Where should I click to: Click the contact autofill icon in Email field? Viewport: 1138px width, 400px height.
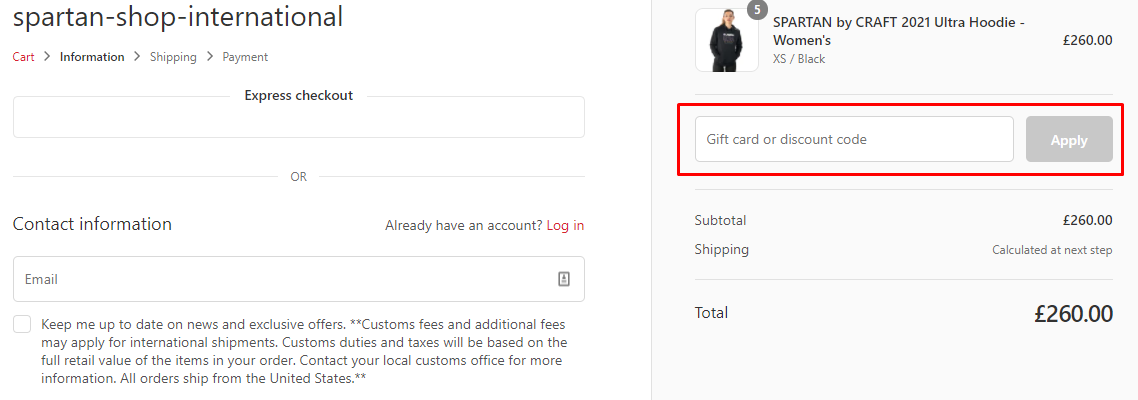[x=564, y=280]
